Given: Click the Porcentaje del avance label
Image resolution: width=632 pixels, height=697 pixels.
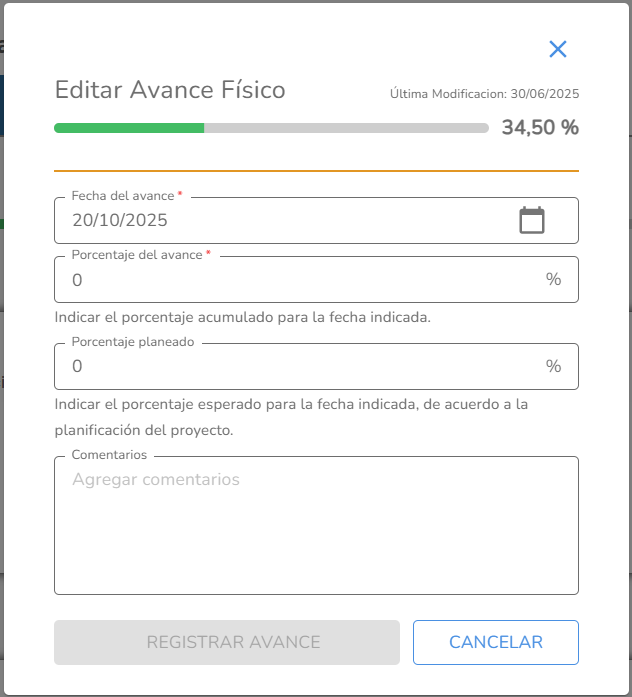Looking at the screenshot, I should (137, 255).
